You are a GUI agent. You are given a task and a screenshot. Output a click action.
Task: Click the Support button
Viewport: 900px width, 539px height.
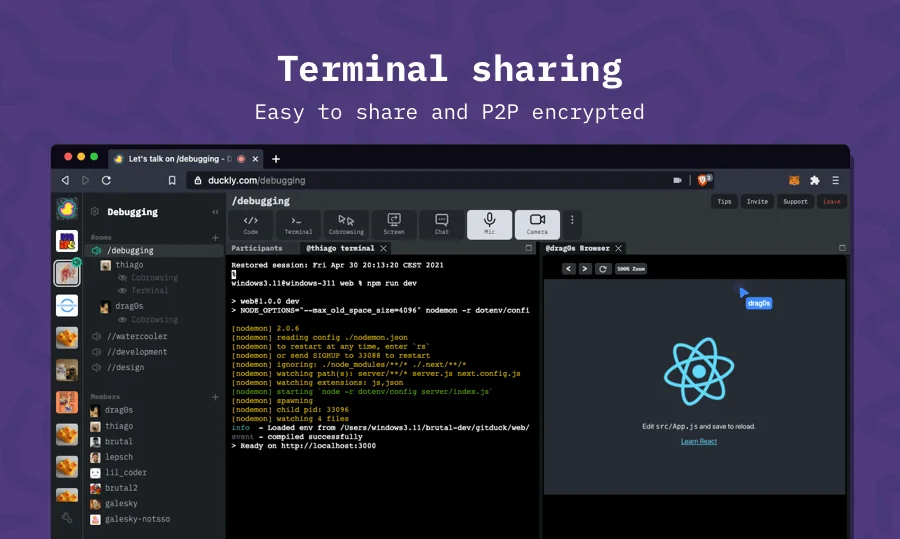click(795, 201)
